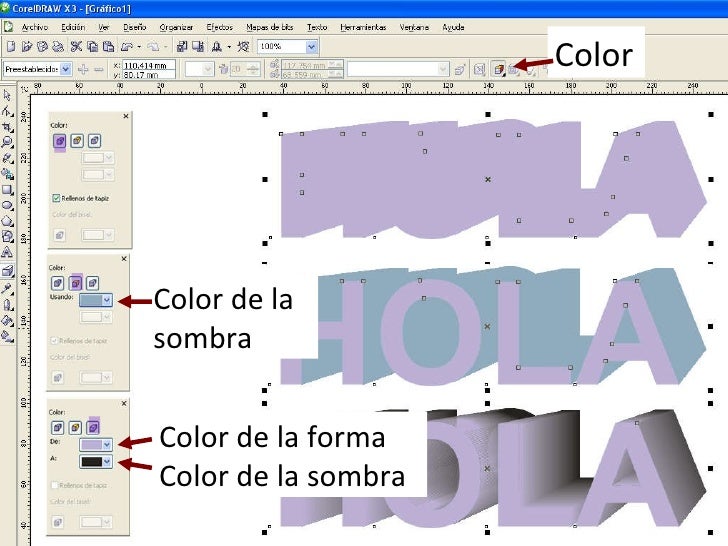Expand the undo history dropdown arrow
The width and height of the screenshot is (728, 546).
139,46
